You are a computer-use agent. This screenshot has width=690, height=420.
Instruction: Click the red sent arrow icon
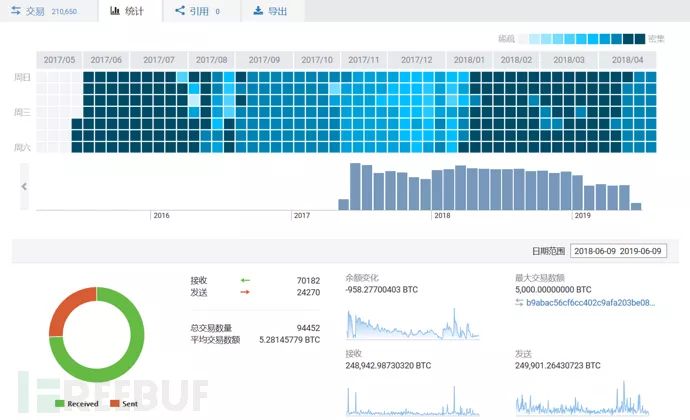246,292
